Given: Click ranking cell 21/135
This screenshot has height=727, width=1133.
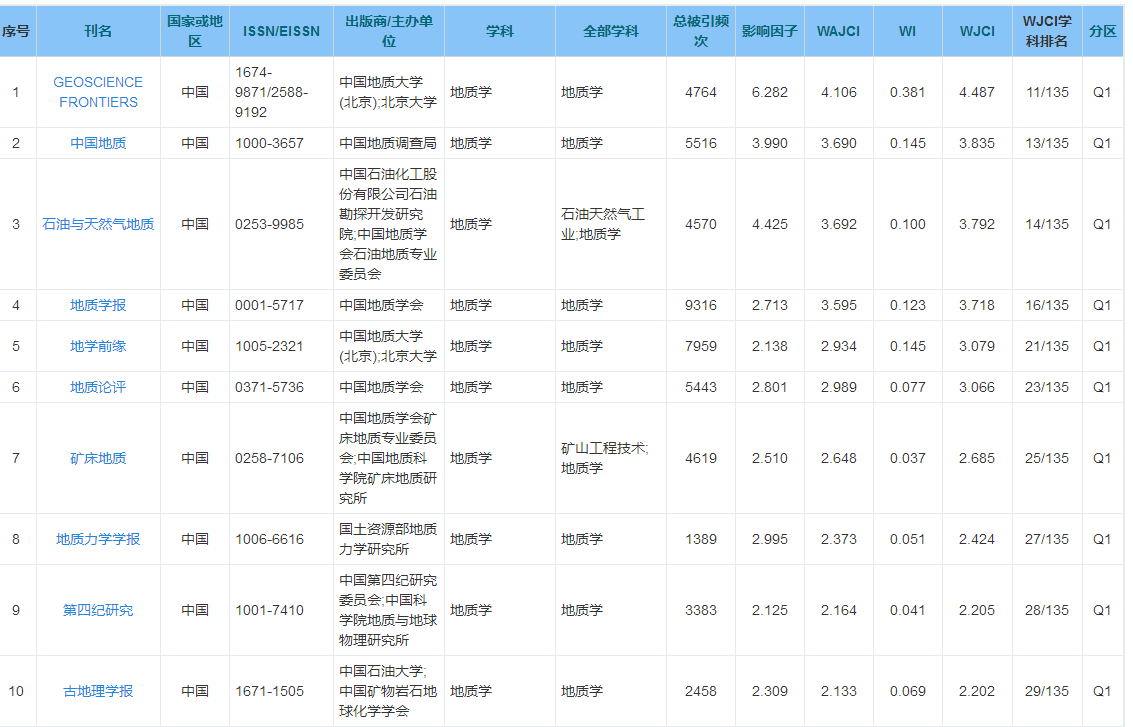Looking at the screenshot, I should tap(1047, 346).
